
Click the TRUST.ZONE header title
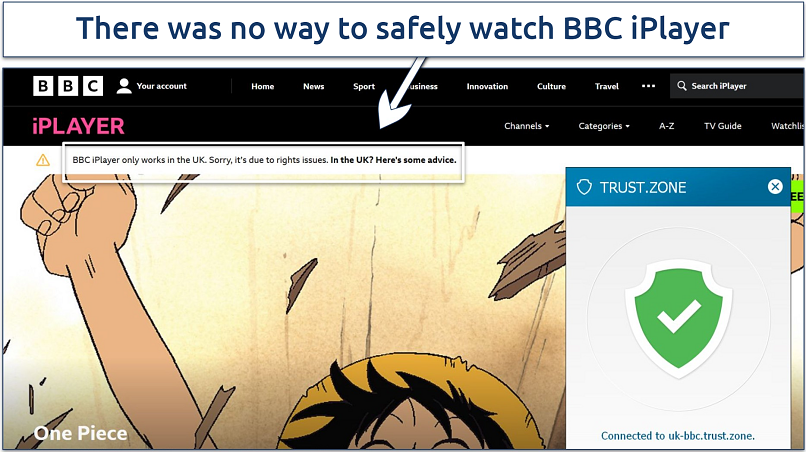click(643, 187)
